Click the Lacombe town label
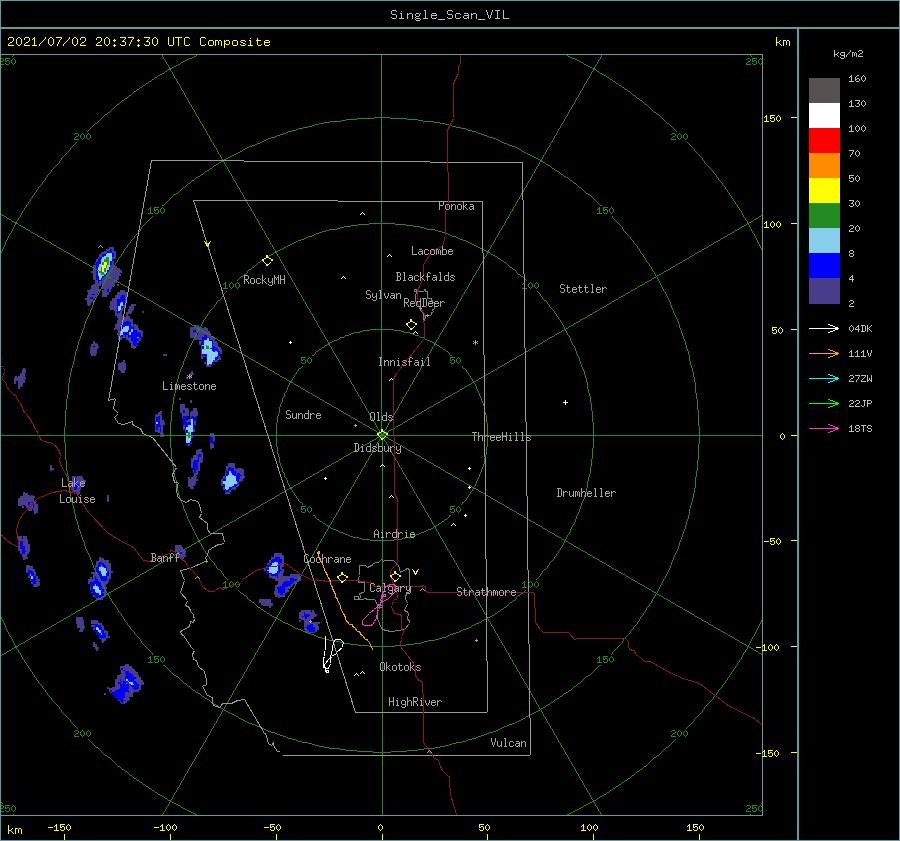This screenshot has width=900, height=841. [432, 251]
